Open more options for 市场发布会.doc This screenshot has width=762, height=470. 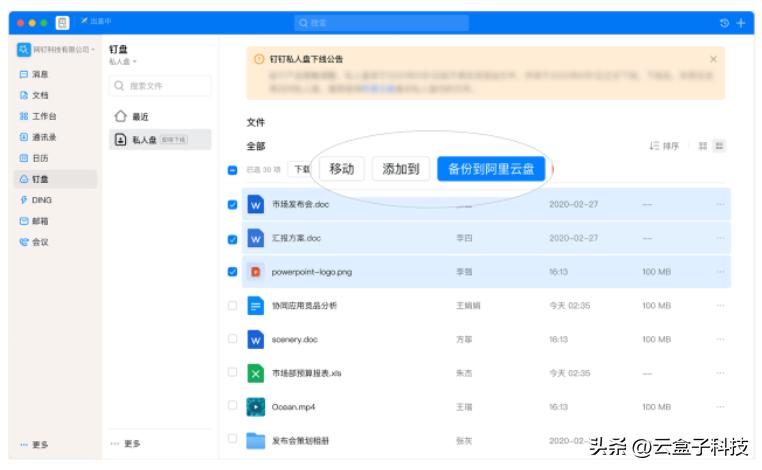point(720,205)
